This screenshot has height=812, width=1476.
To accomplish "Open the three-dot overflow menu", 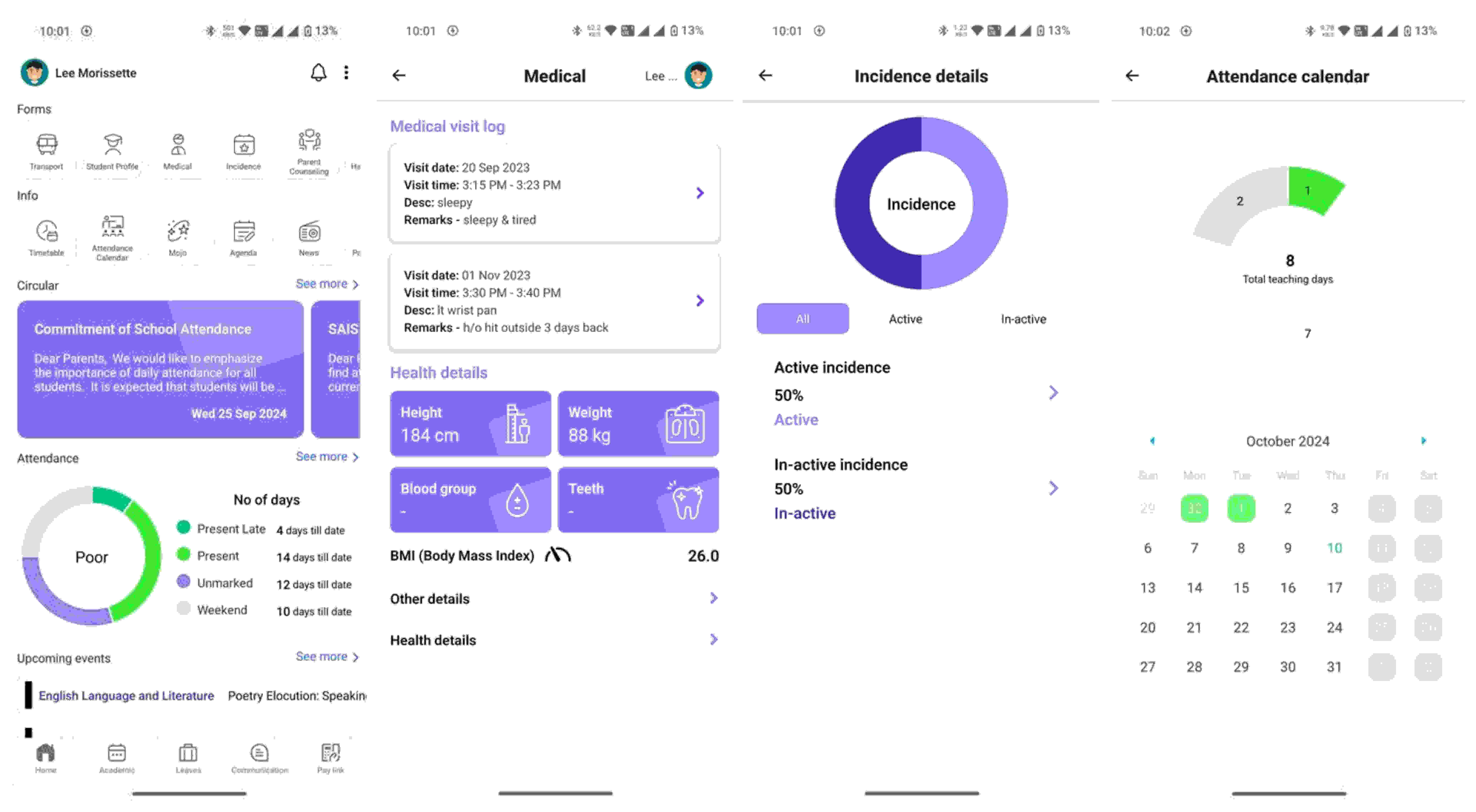I will pyautogui.click(x=346, y=73).
